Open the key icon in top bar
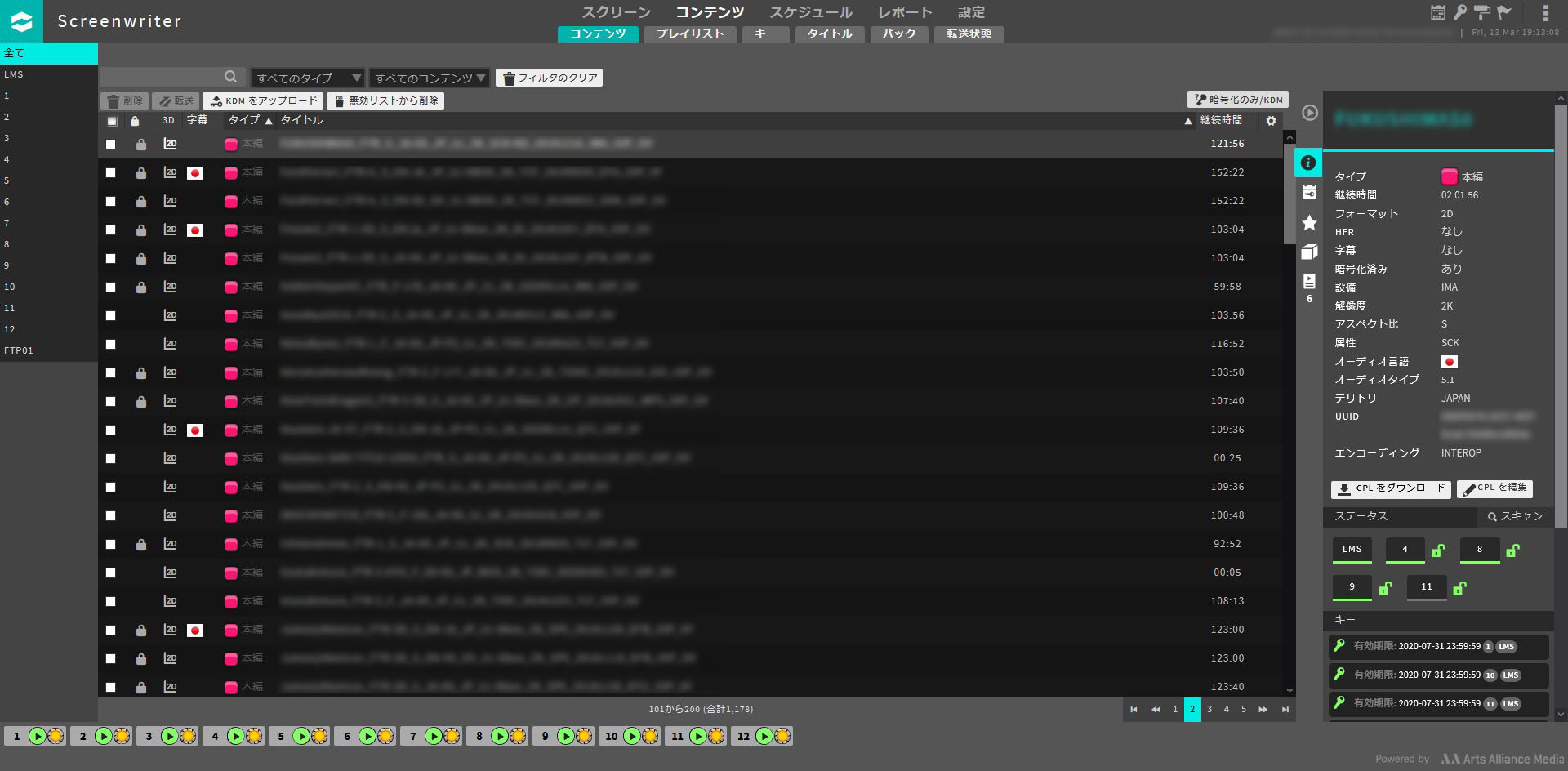Viewport: 1568px width, 771px height. pyautogui.click(x=1460, y=12)
